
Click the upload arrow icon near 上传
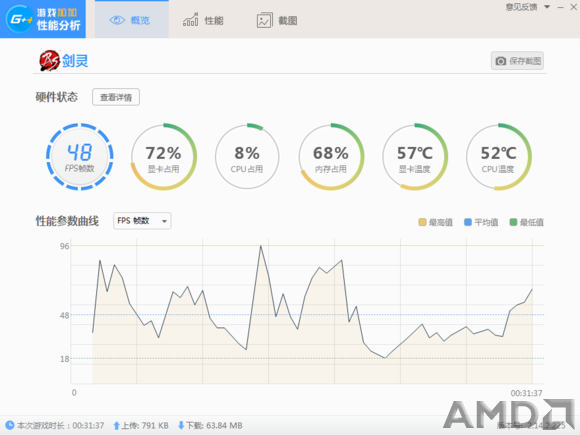tap(117, 426)
